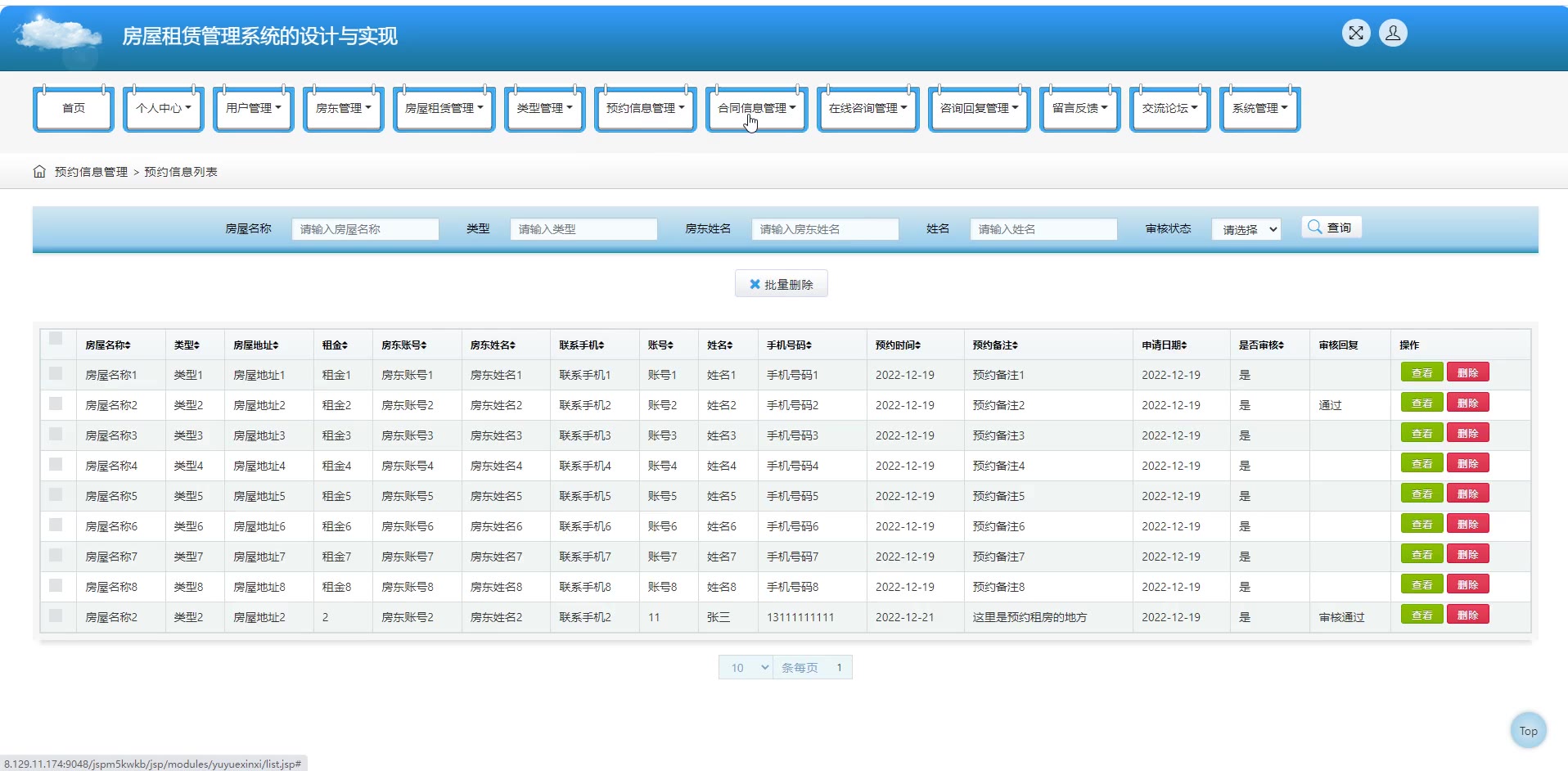
Task: Sort table by 房东姓名 column header
Action: click(493, 345)
